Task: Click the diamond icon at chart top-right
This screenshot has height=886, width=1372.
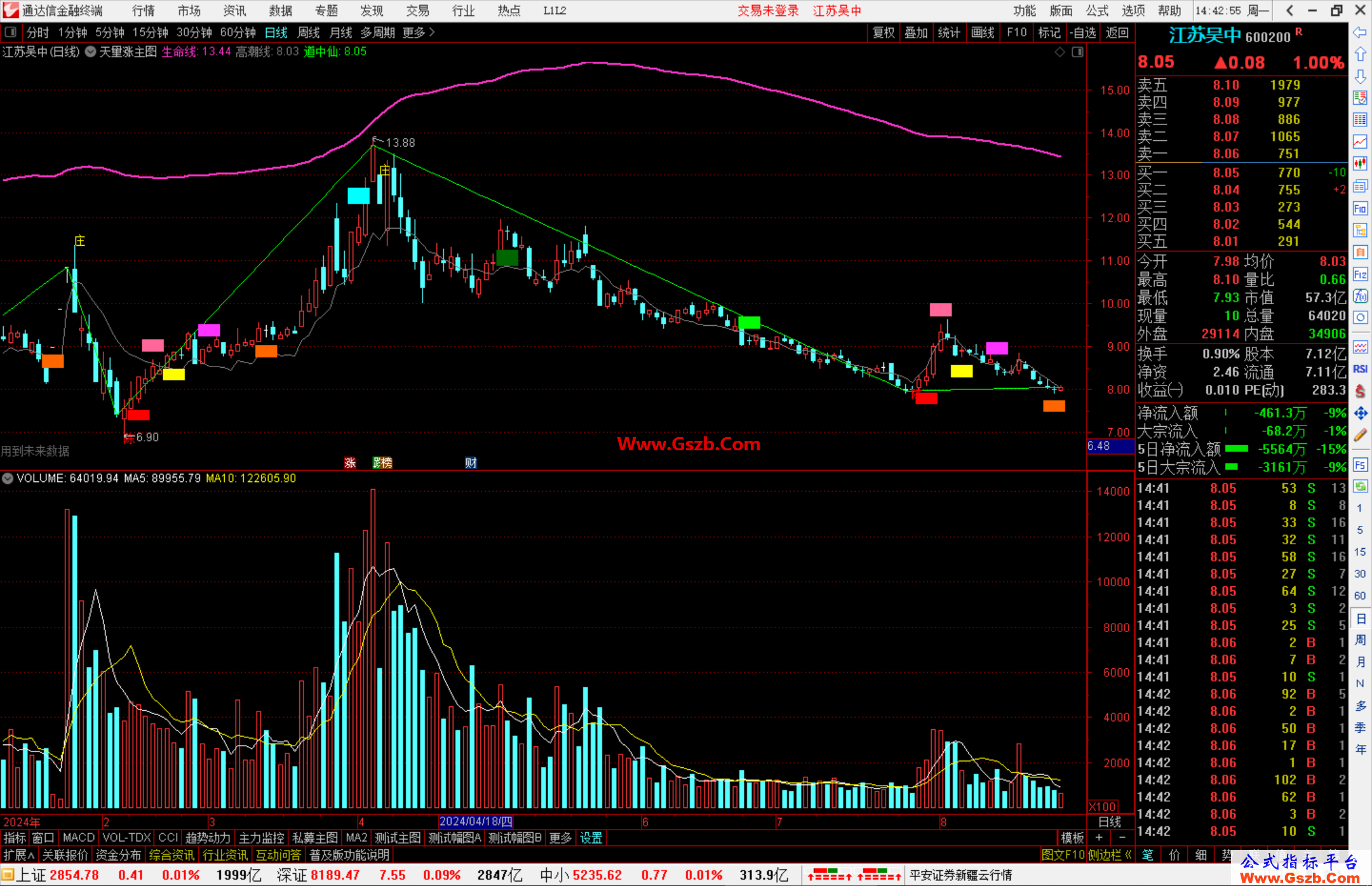Action: (1059, 52)
